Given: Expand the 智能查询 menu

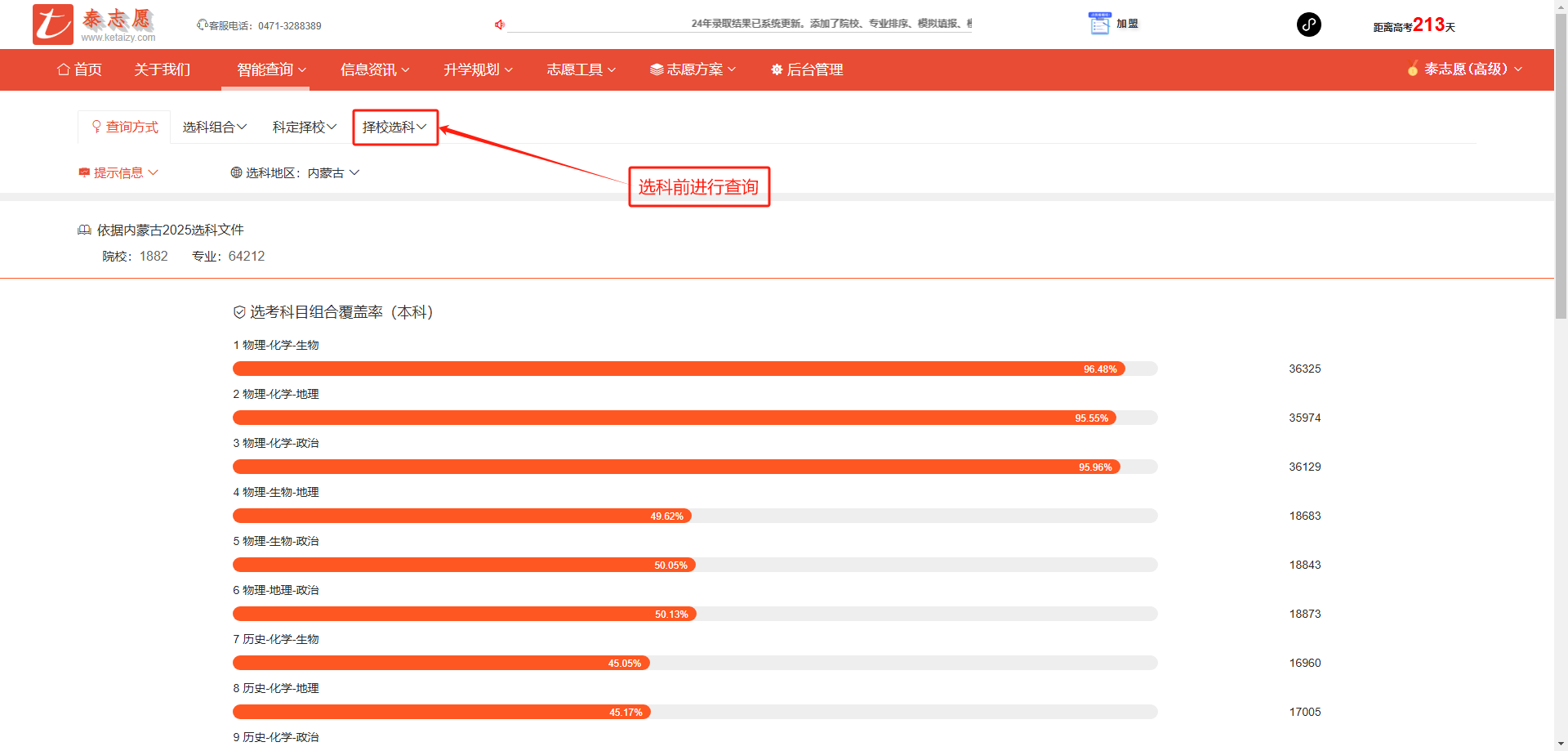Looking at the screenshot, I should pos(271,69).
